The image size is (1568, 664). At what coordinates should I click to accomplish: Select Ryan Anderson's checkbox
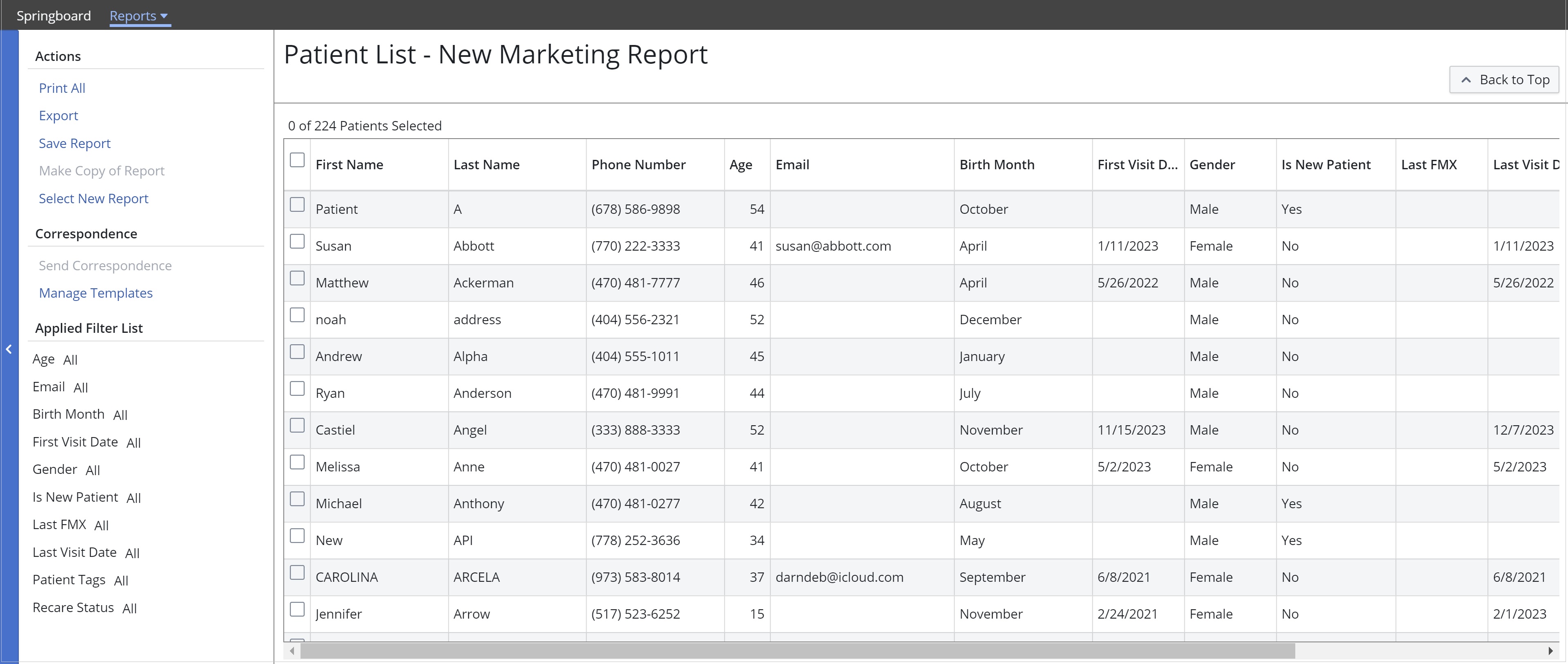click(x=297, y=388)
